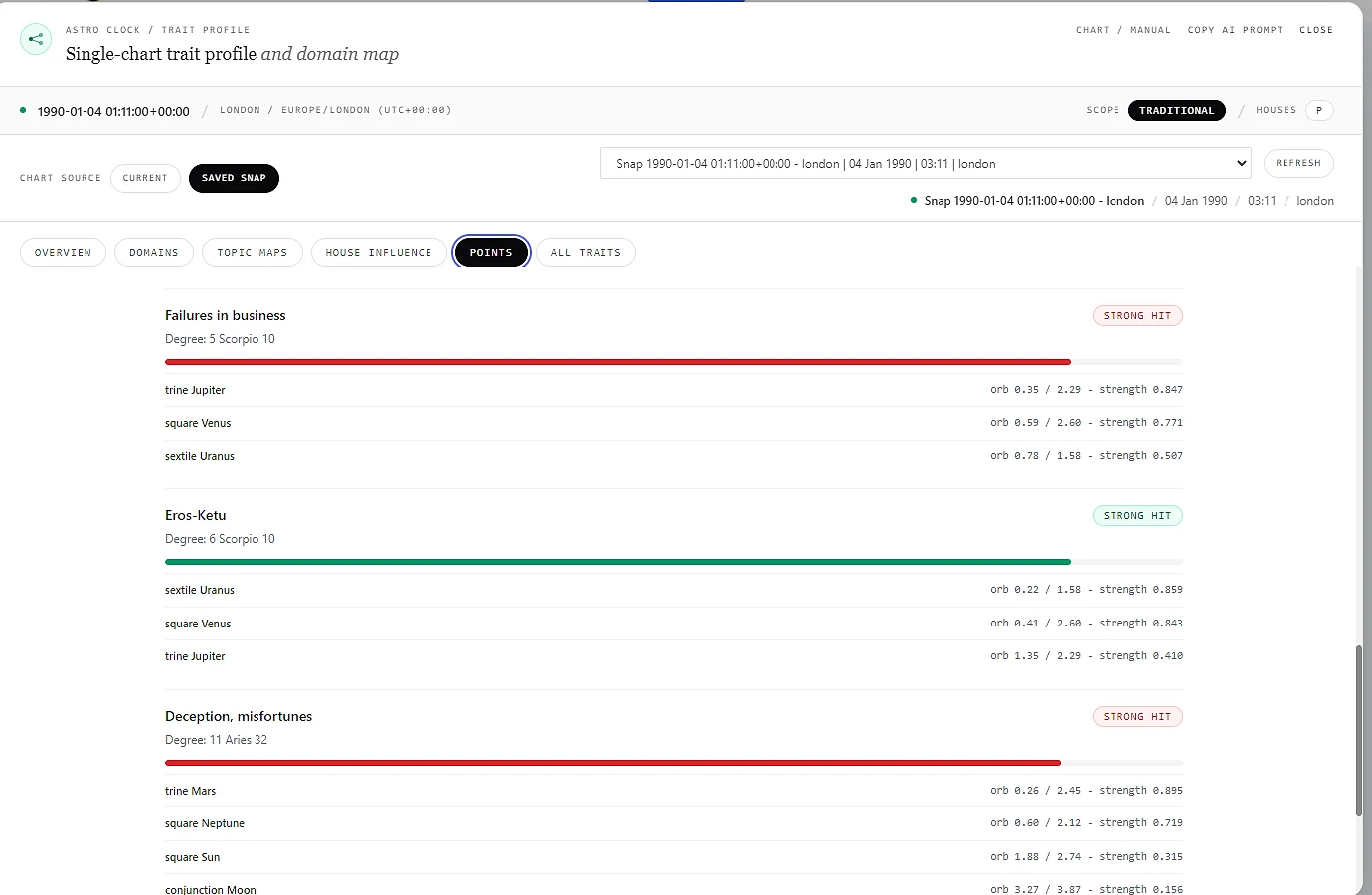Click the 'Deception, misfortunes' heading
The image size is (1372, 895).
coord(239,716)
